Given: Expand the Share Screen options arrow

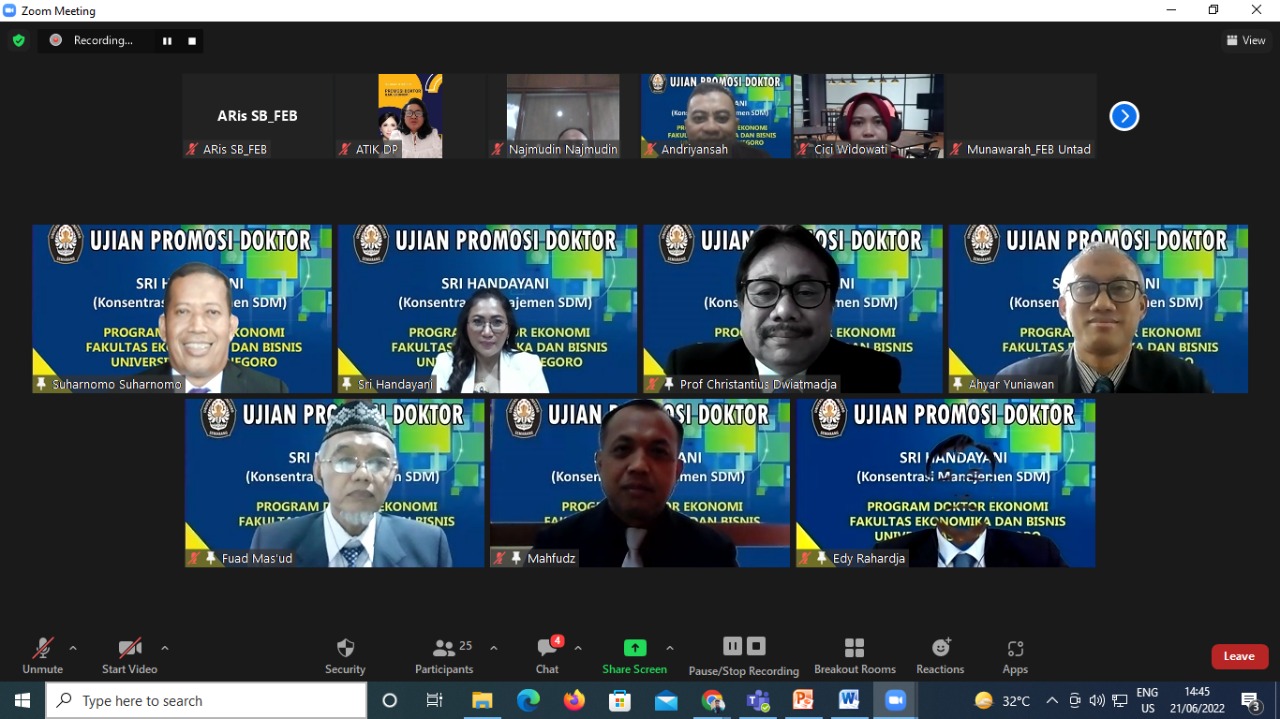Looking at the screenshot, I should [x=670, y=648].
